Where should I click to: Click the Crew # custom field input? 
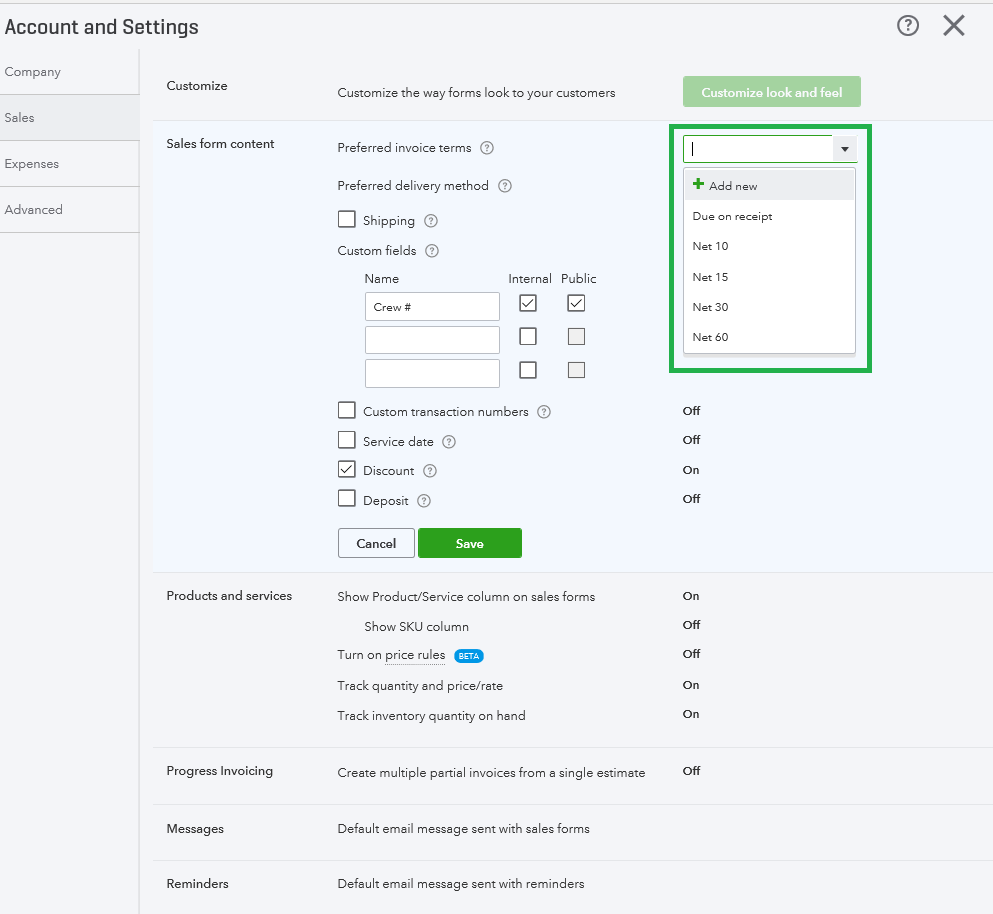click(432, 307)
